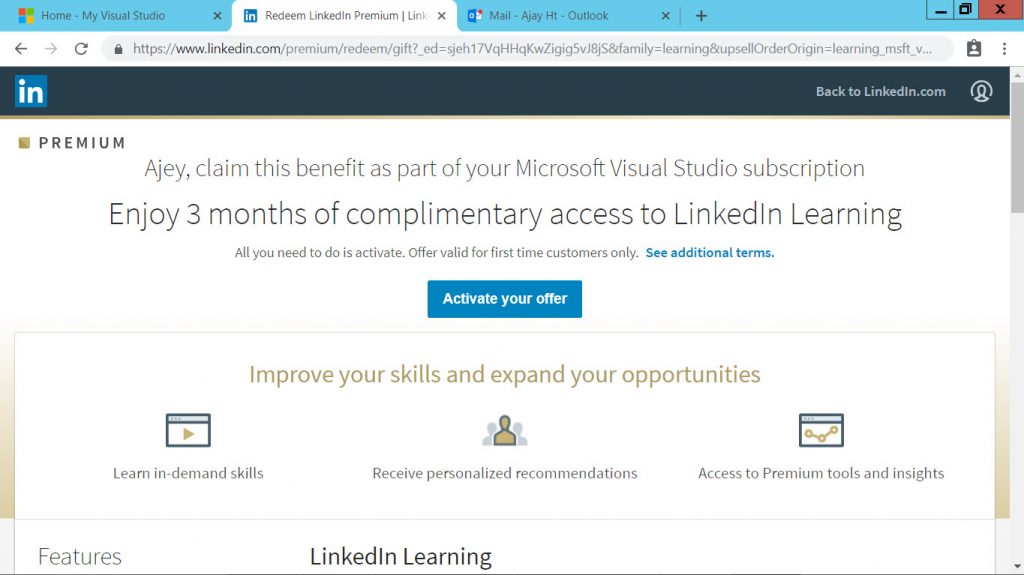This screenshot has height=575, width=1024.
Task: Click the vertical scrollbar down arrow
Action: tap(1017, 567)
